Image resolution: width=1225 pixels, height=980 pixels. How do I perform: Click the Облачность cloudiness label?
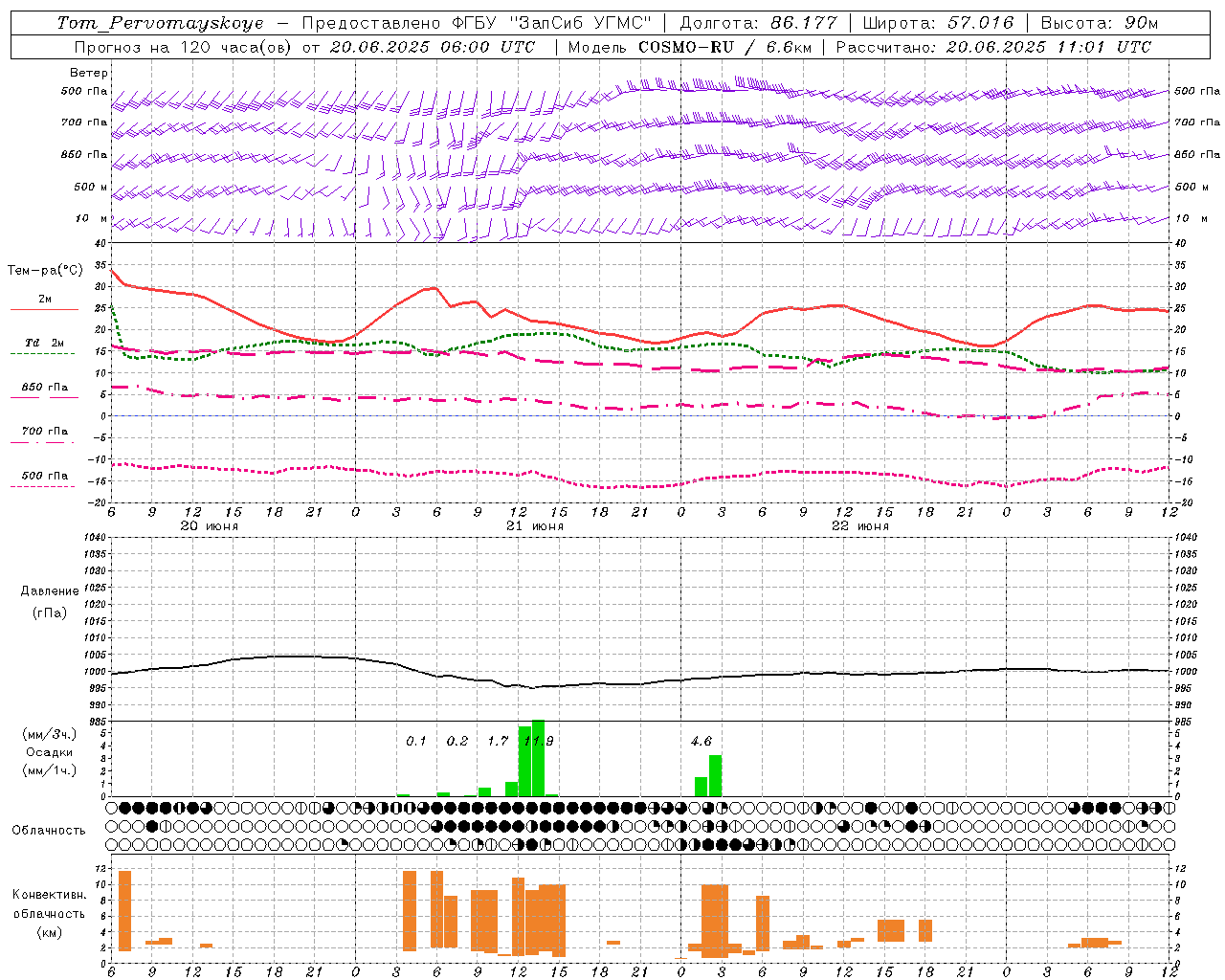pyautogui.click(x=49, y=830)
